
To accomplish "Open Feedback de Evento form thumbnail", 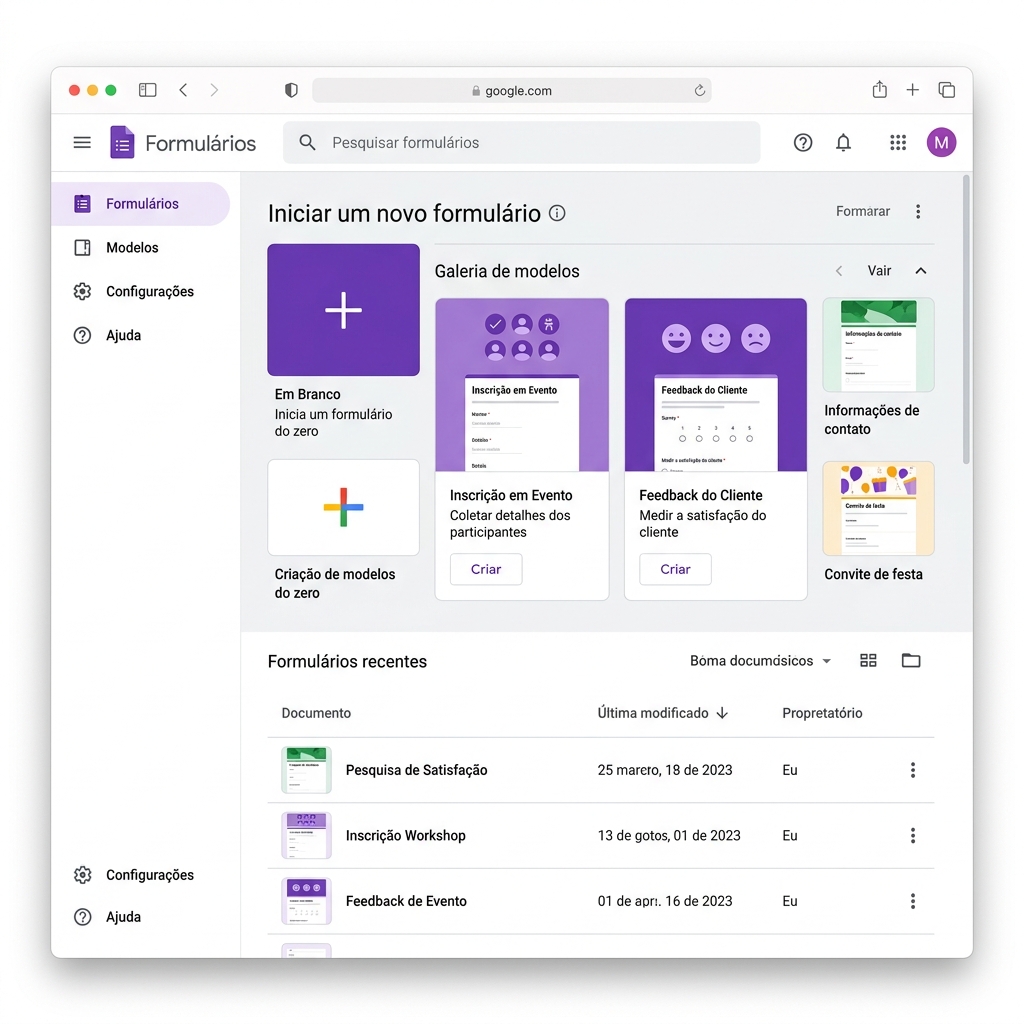I will pyautogui.click(x=306, y=901).
